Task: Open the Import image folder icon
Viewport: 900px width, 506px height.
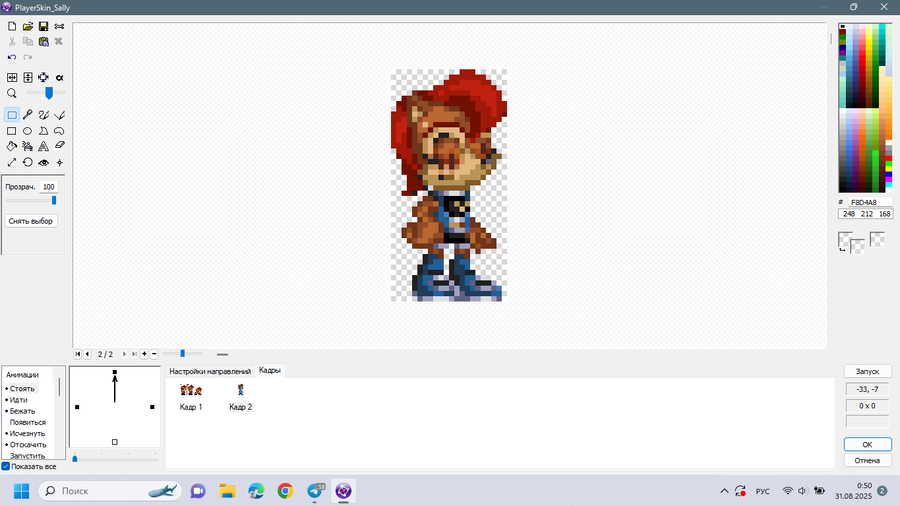Action: click(28, 26)
